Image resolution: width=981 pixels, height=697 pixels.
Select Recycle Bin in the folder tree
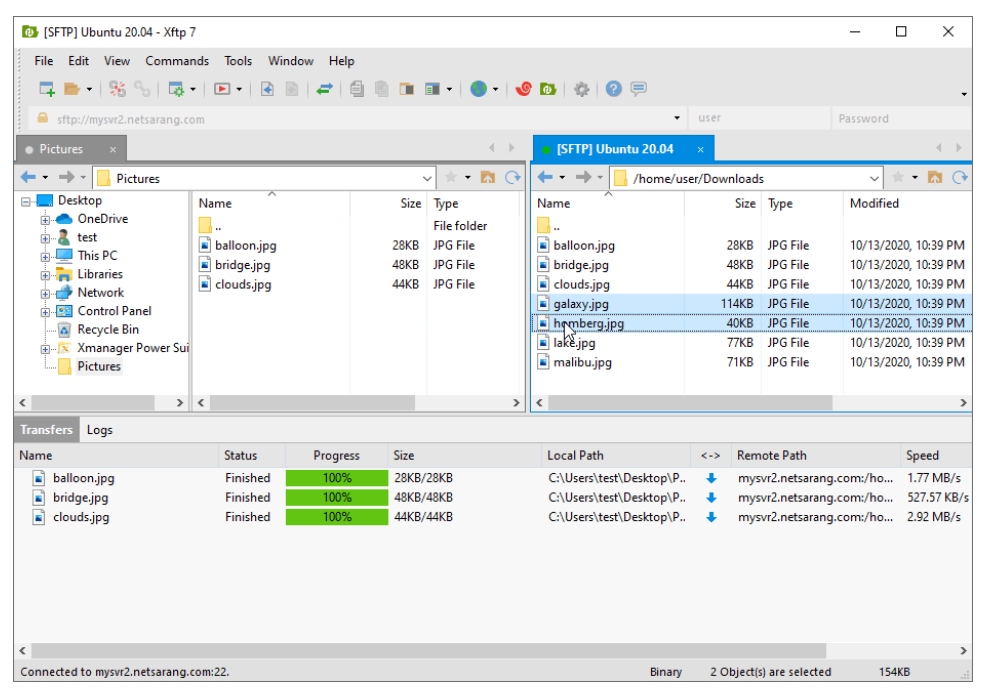point(108,329)
